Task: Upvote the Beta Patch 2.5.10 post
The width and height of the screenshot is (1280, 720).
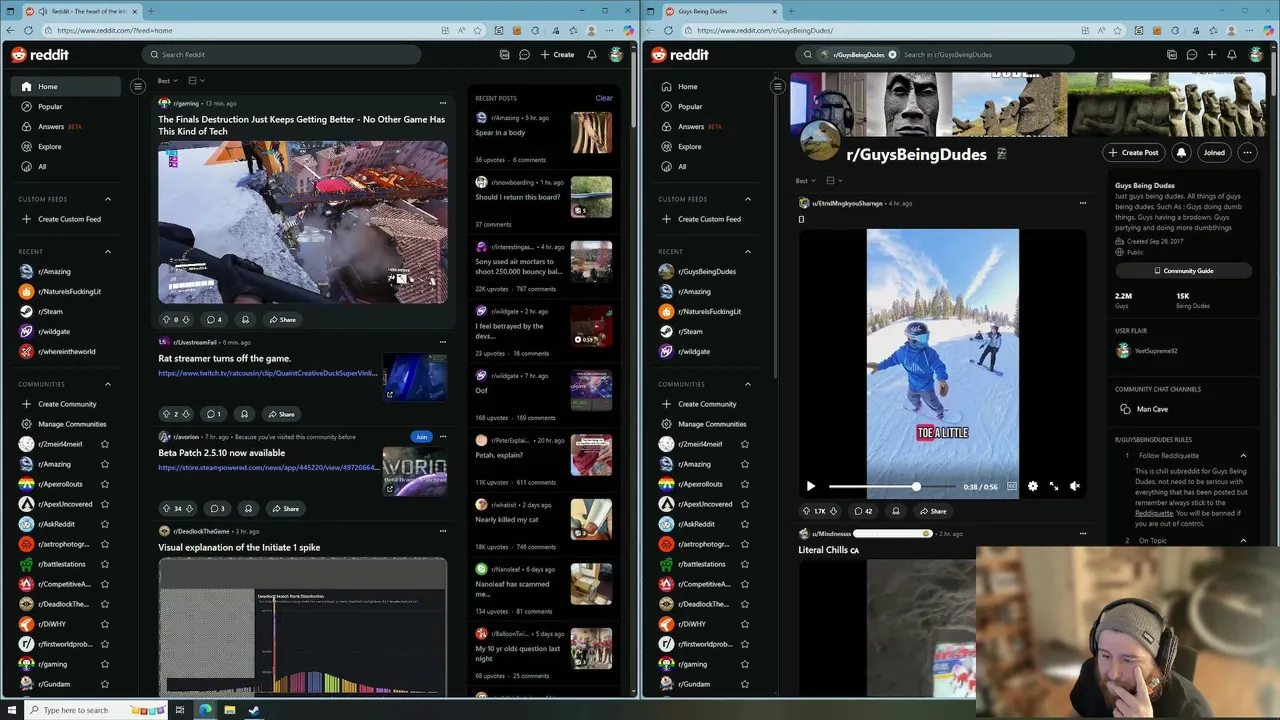Action: pos(166,509)
